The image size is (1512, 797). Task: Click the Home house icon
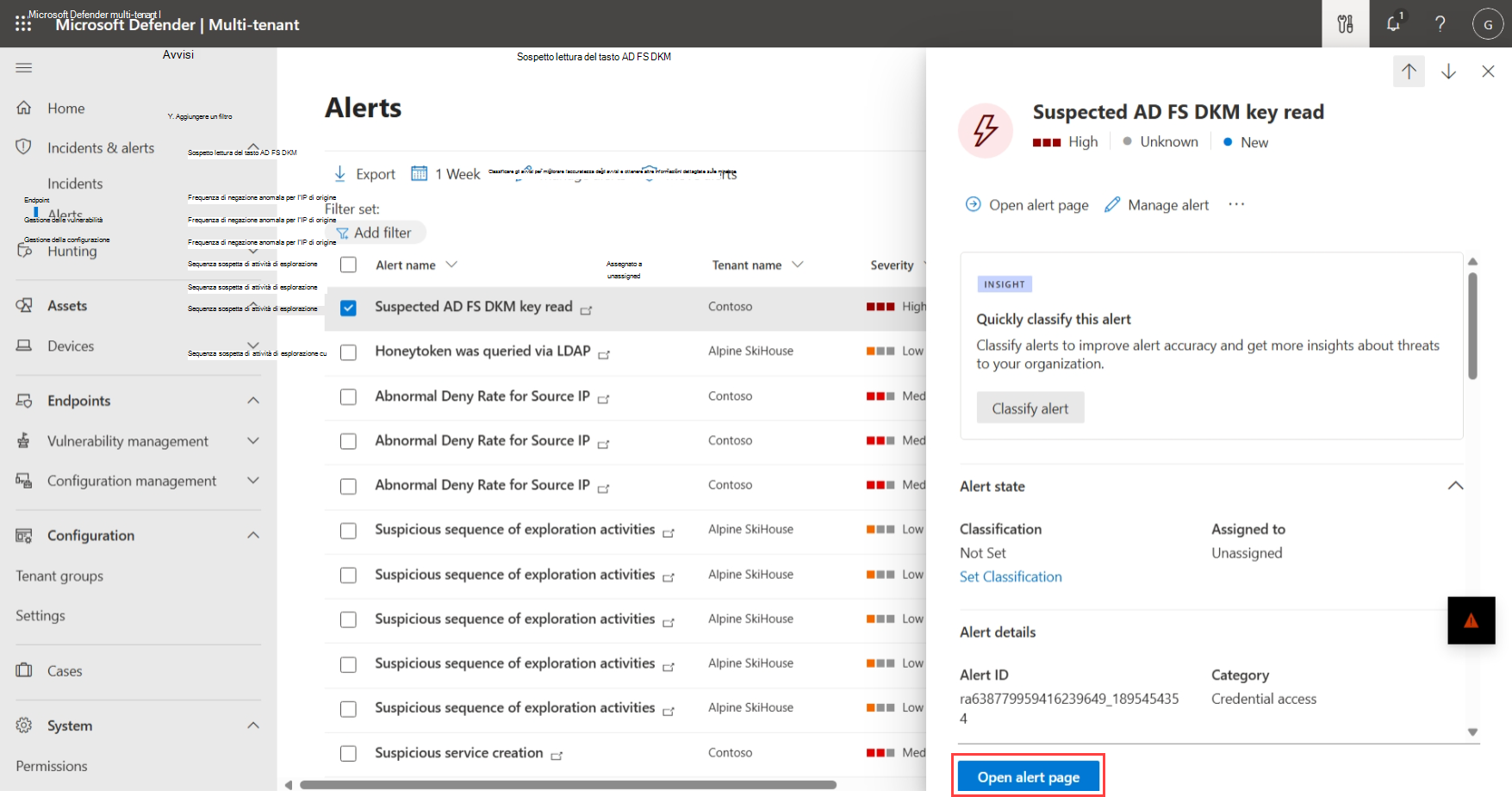point(24,108)
